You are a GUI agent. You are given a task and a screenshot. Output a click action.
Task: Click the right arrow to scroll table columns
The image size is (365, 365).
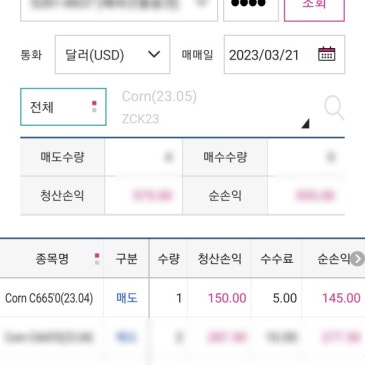tap(358, 259)
